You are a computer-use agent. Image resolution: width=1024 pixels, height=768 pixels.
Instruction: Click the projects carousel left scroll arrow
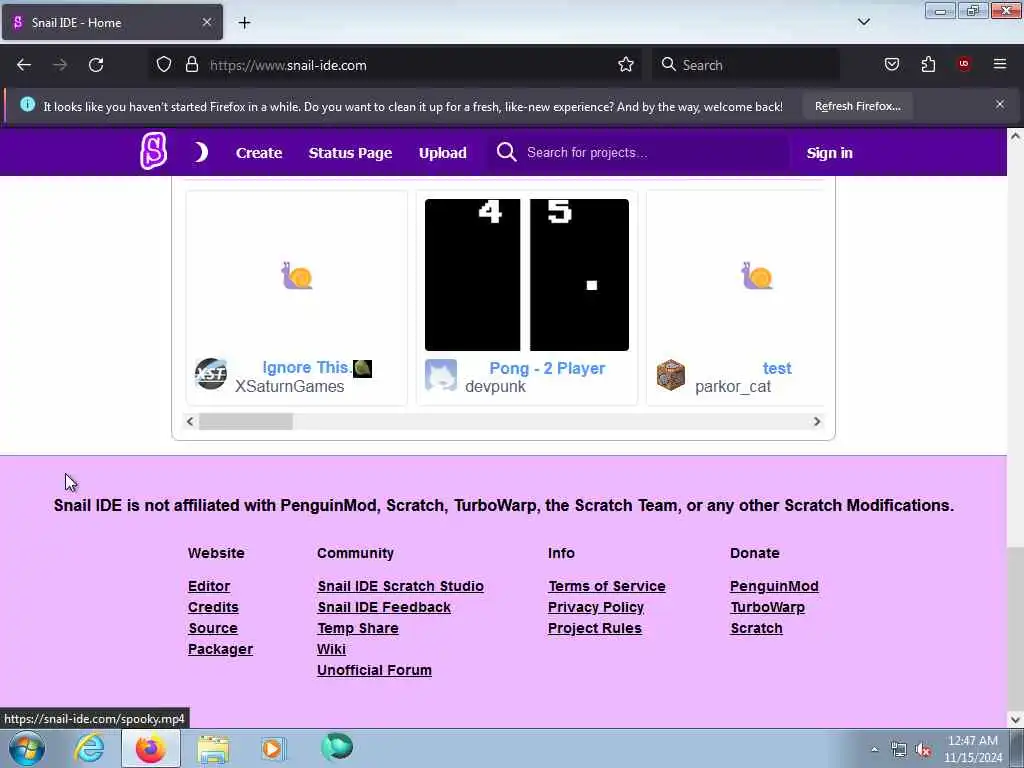click(190, 421)
